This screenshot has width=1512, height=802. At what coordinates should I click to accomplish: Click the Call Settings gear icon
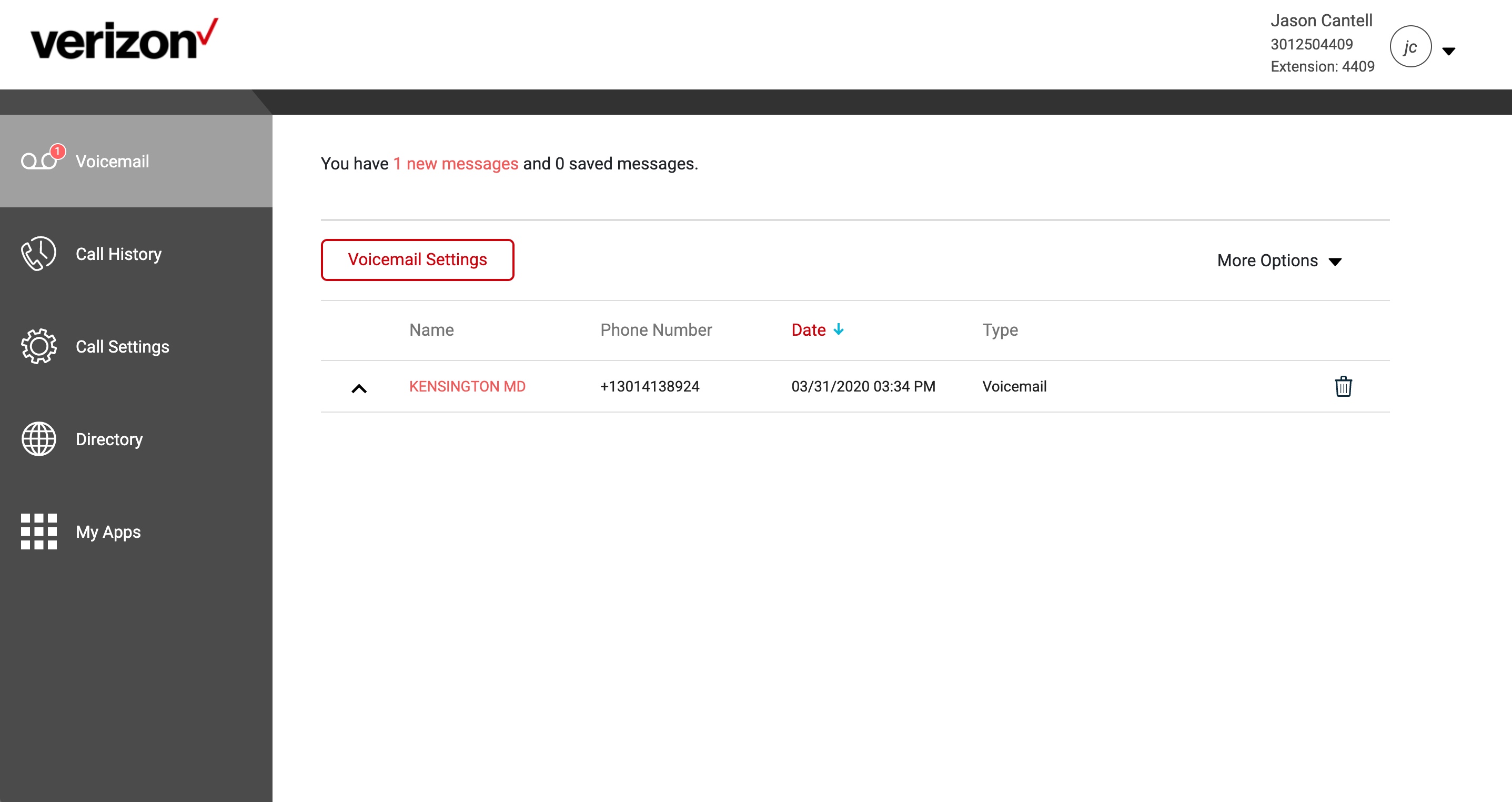tap(39, 346)
